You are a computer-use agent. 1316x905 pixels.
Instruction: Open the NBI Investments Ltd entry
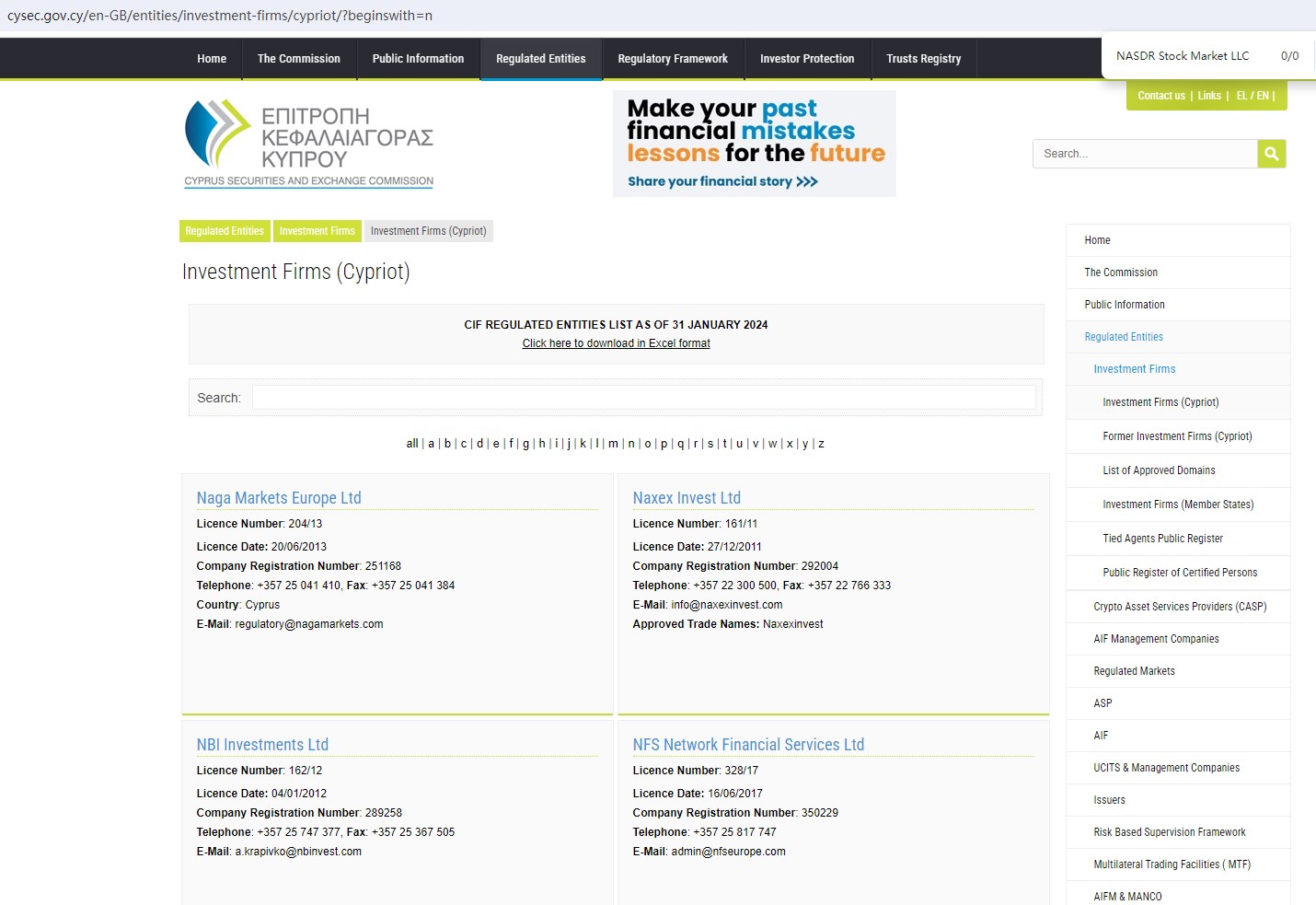[x=262, y=745]
